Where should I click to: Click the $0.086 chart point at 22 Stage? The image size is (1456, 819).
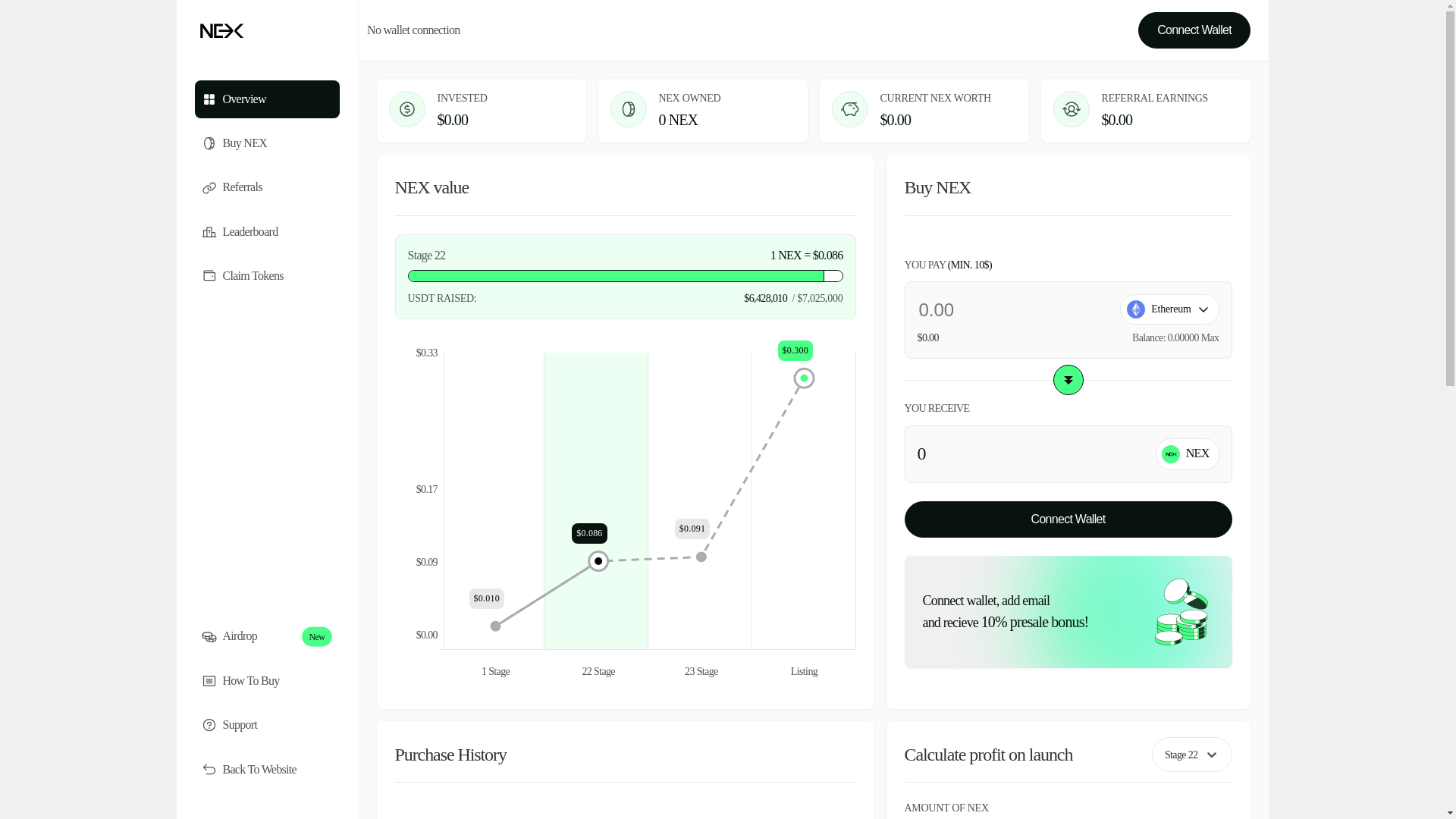pos(598,561)
